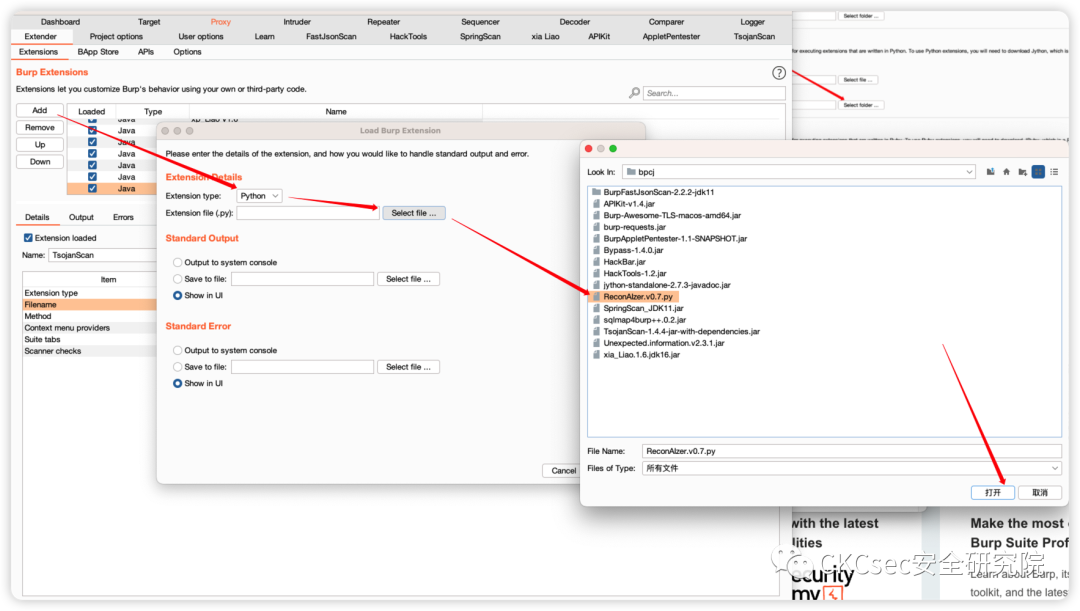Switch to the BApp Store tab
The height and width of the screenshot is (611, 1080).
point(98,52)
